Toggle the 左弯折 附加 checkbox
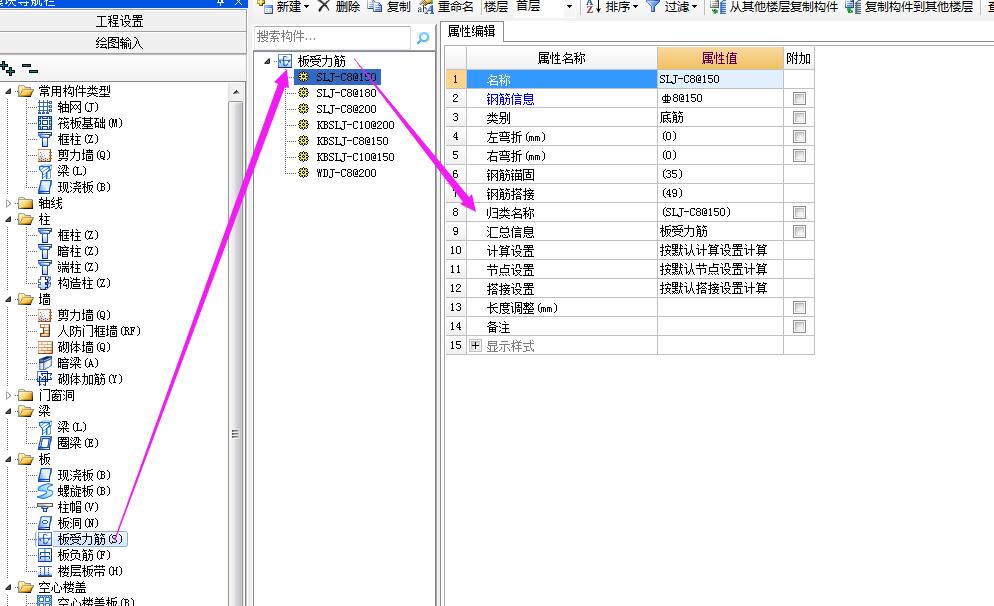Image resolution: width=994 pixels, height=606 pixels. pyautogui.click(x=799, y=136)
